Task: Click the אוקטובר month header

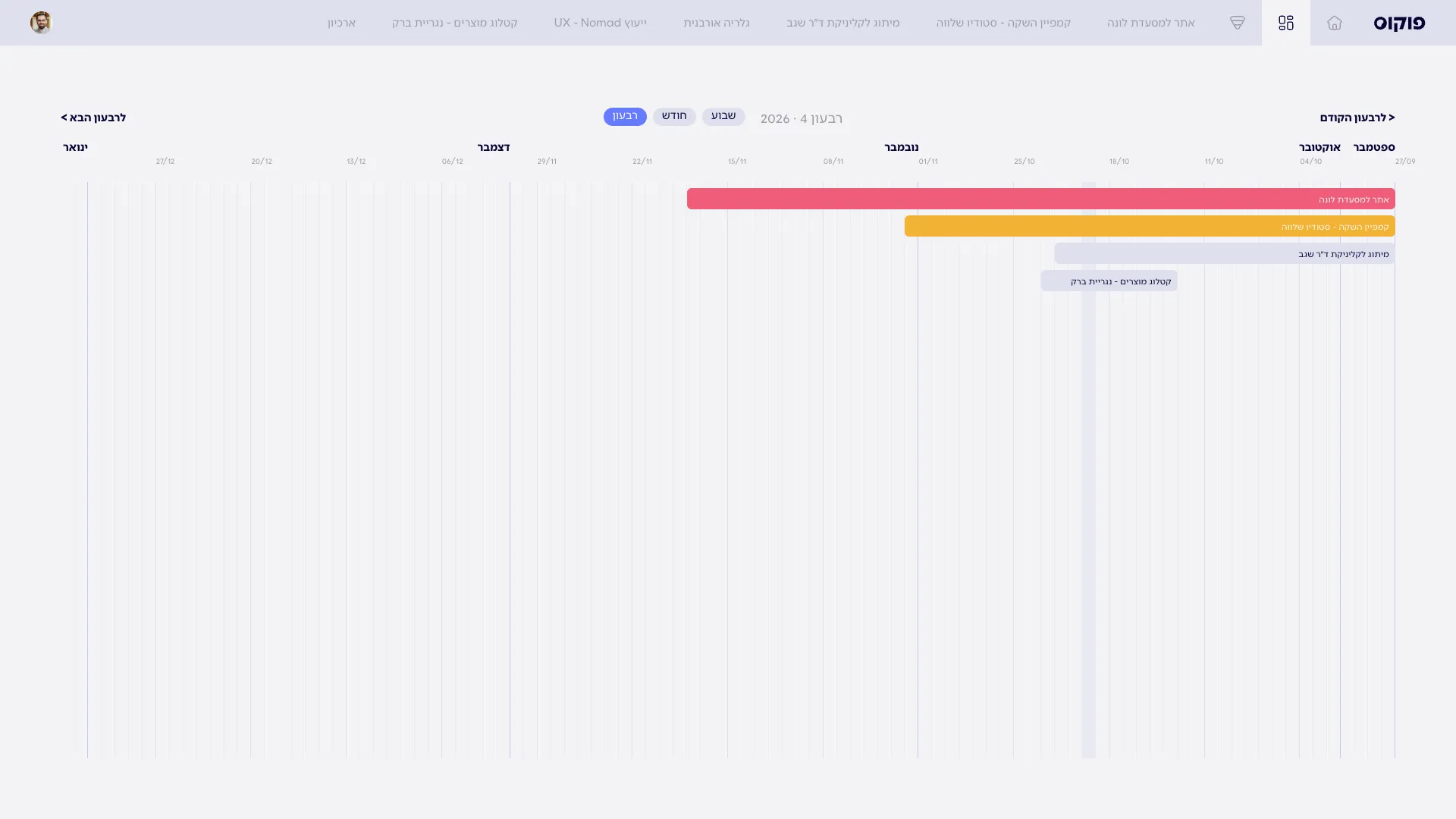Action: pos(1319,147)
